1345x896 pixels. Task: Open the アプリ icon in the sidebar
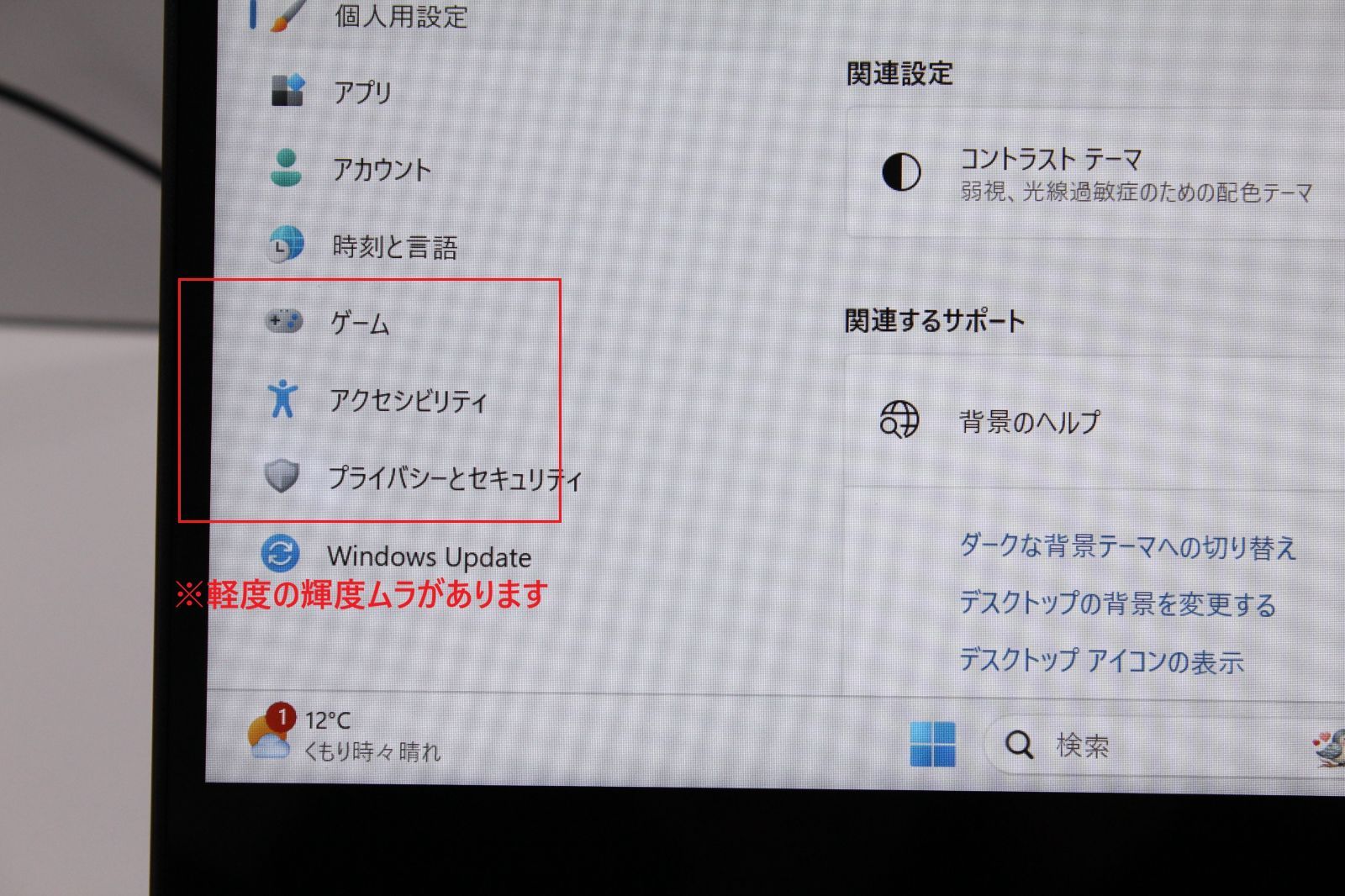click(x=287, y=89)
